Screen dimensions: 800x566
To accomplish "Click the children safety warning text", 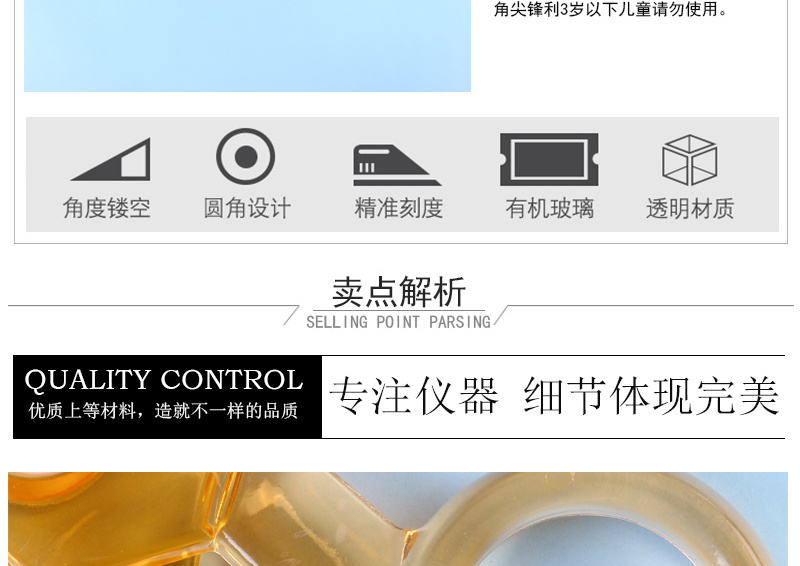I will tap(611, 9).
